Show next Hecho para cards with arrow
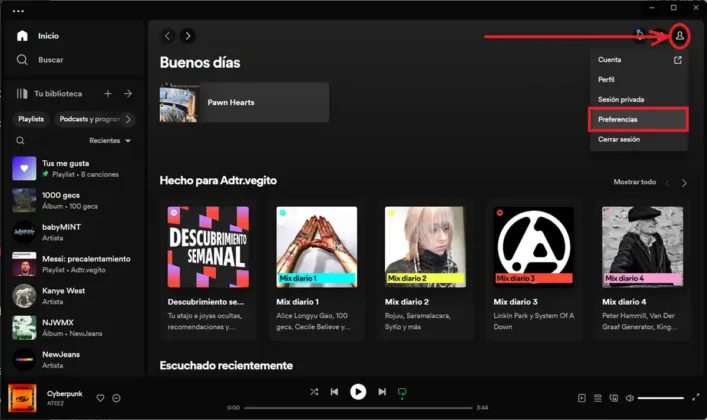Screen dimensions: 707x420 (684, 183)
